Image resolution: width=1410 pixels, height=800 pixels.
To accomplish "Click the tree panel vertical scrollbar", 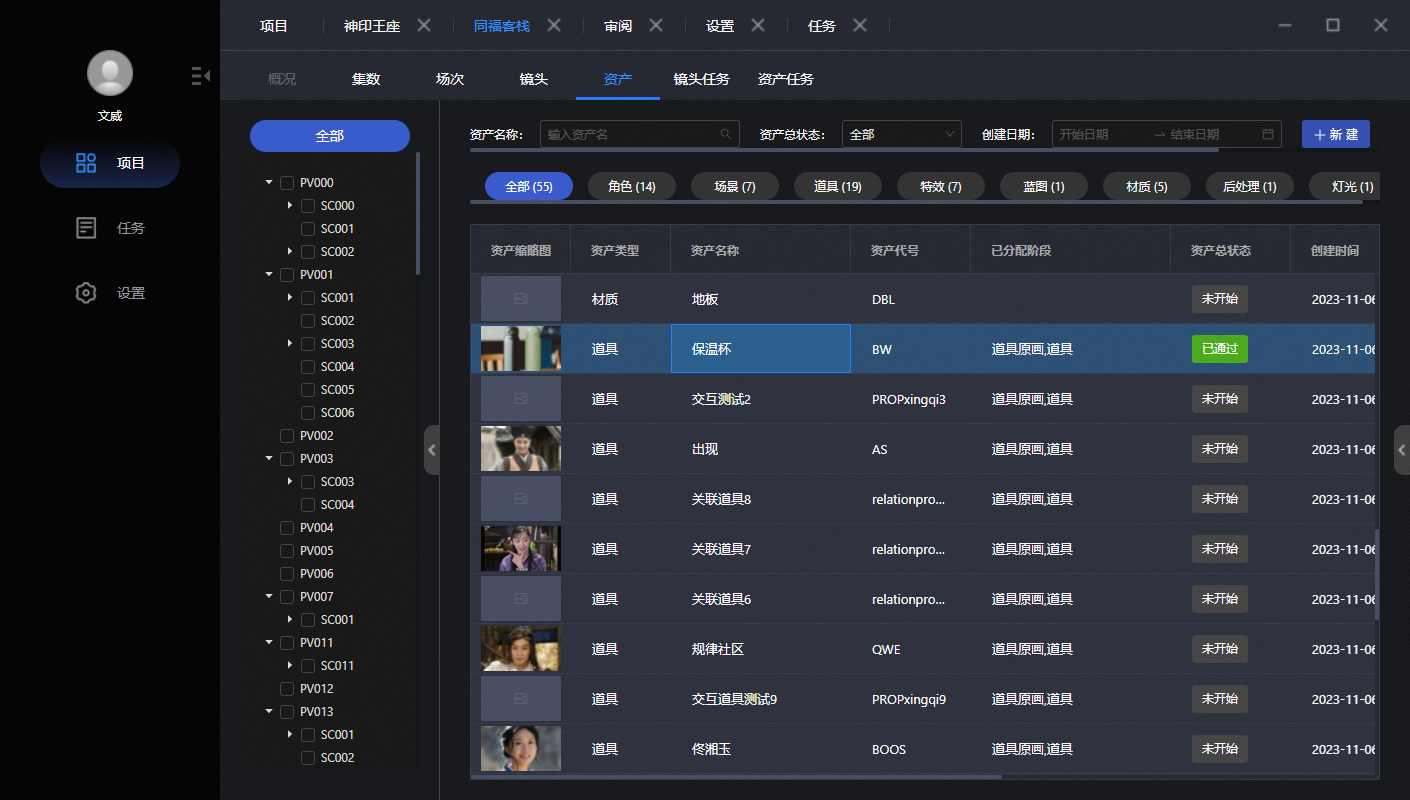I will pos(418,213).
